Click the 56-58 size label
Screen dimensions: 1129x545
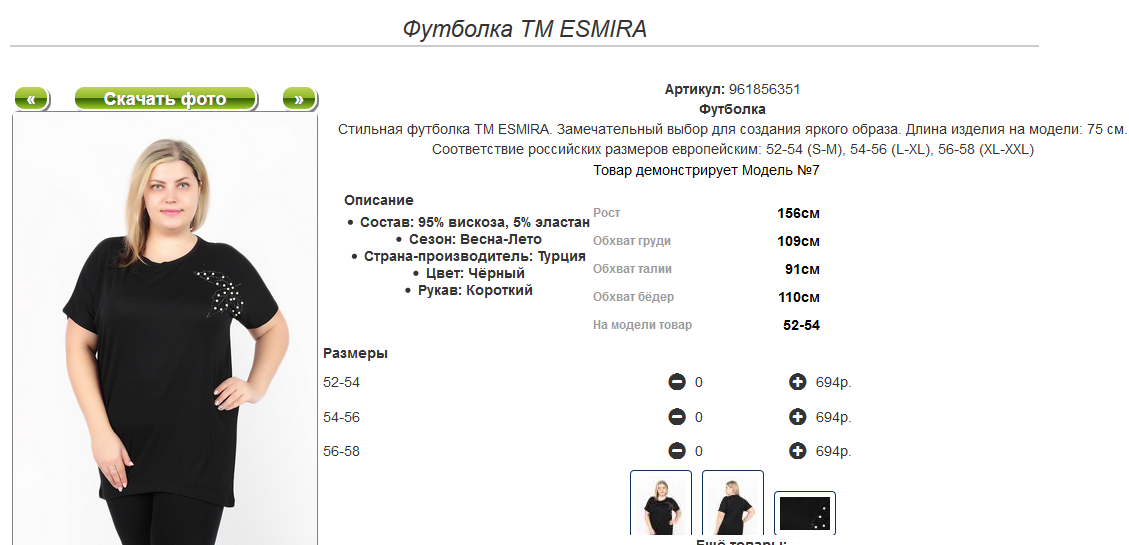[342, 451]
